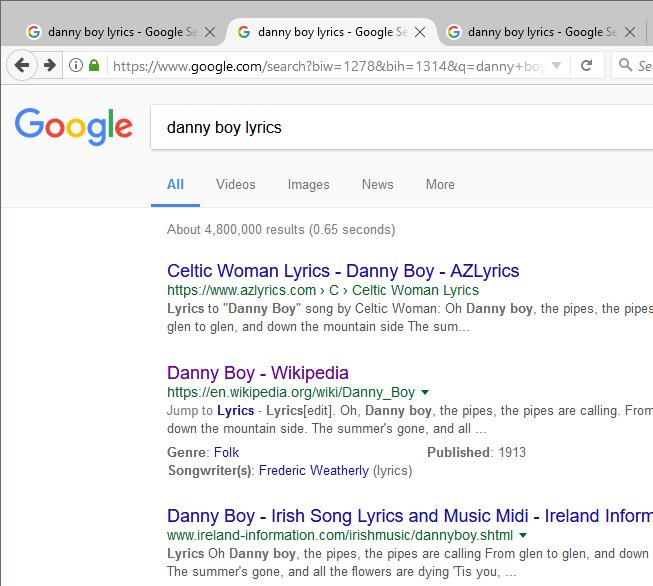The height and width of the screenshot is (586, 653).
Task: Open the Frederic Weatherly songwriter link
Action: [x=314, y=471]
